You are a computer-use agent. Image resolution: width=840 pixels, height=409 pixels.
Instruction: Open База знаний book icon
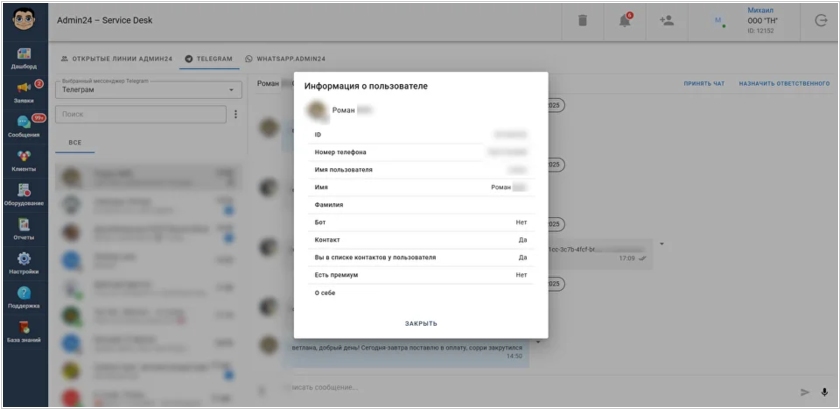pyautogui.click(x=24, y=327)
